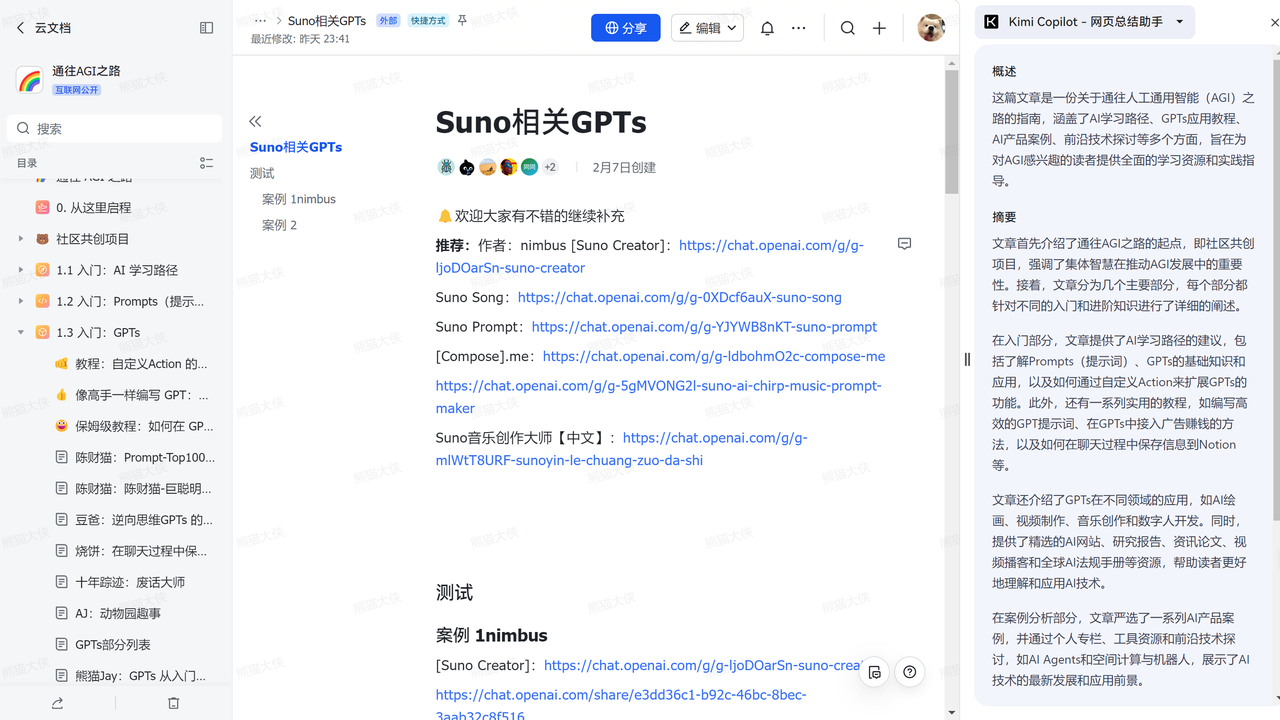This screenshot has height=720, width=1280.
Task: Click the search box in the sidebar
Action: pos(116,128)
